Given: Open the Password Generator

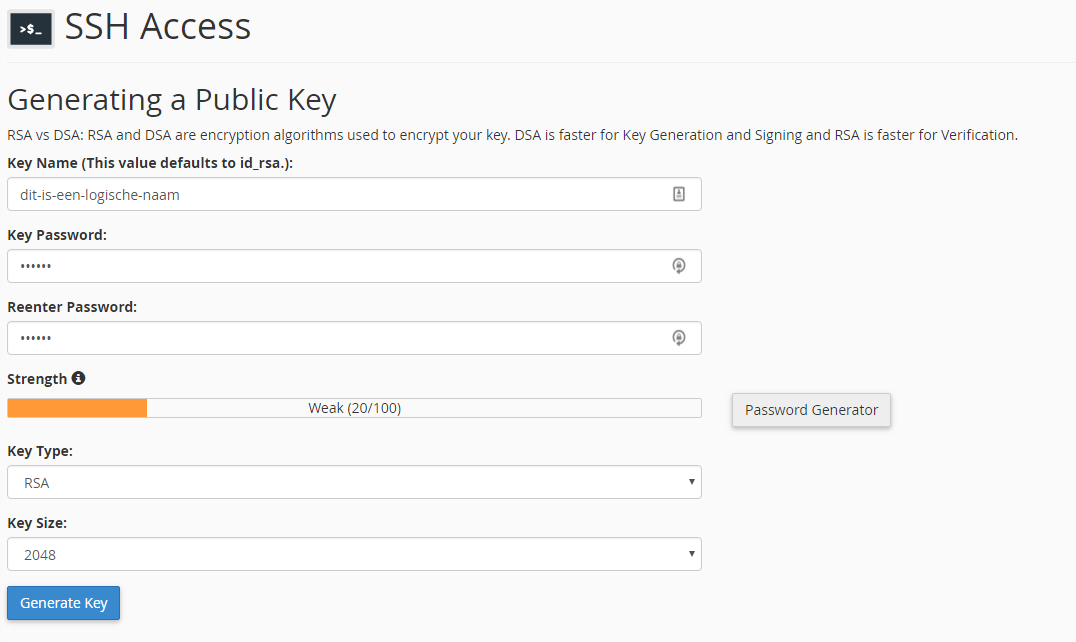Looking at the screenshot, I should coord(811,410).
